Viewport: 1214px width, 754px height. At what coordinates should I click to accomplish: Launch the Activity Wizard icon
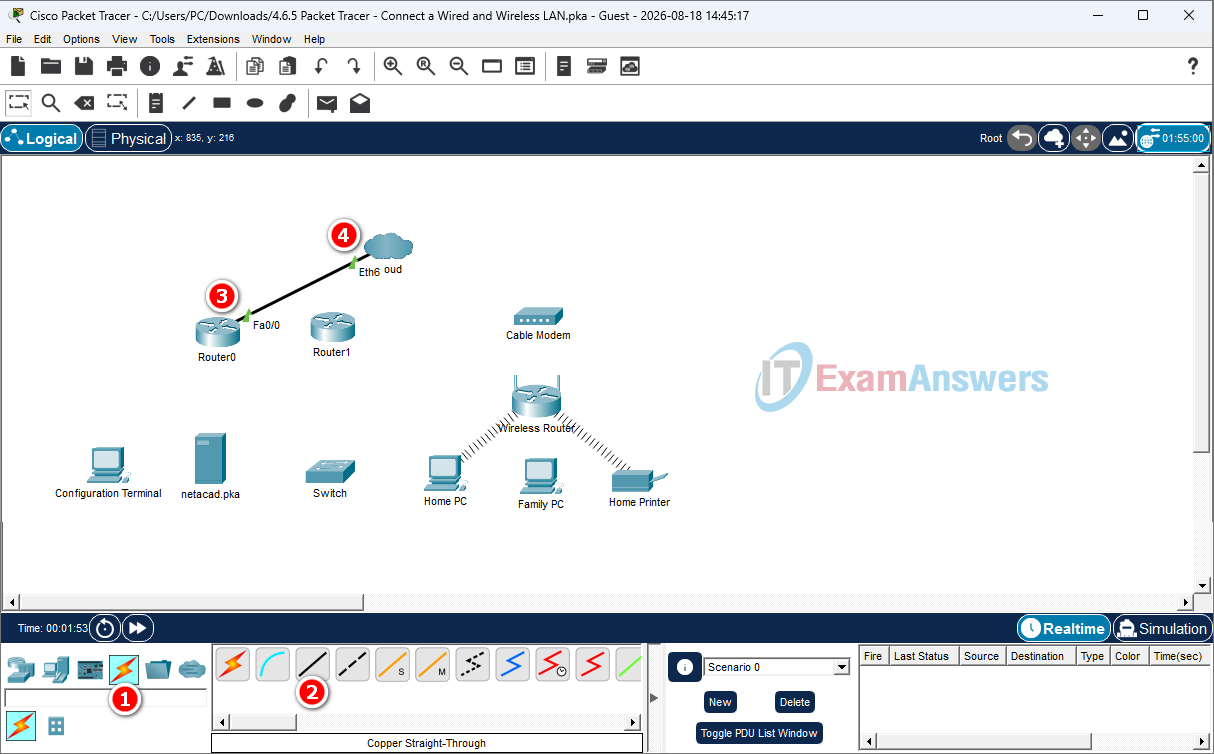tap(215, 66)
